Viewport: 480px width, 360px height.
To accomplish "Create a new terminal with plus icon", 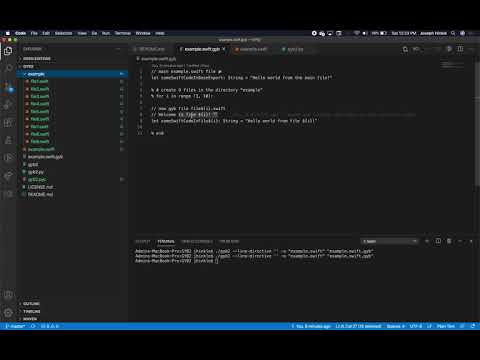I will click(427, 241).
